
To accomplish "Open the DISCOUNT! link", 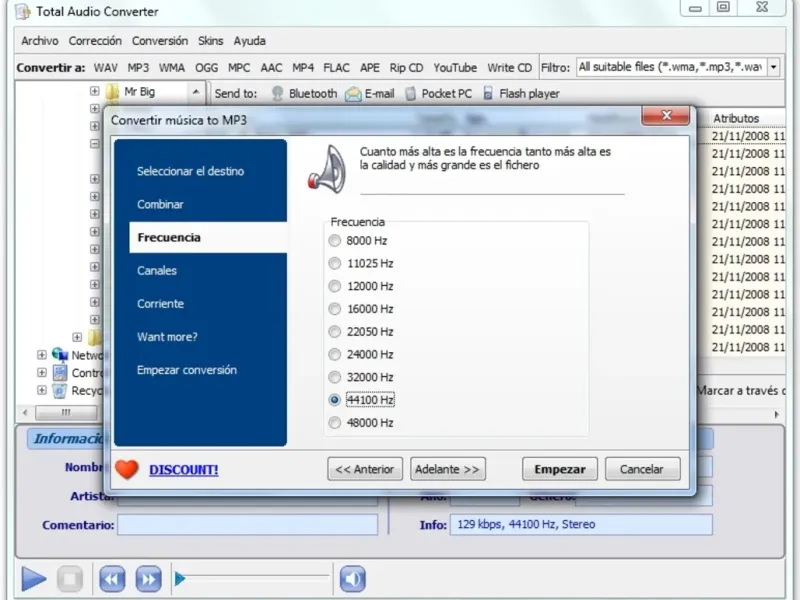I will [x=184, y=470].
